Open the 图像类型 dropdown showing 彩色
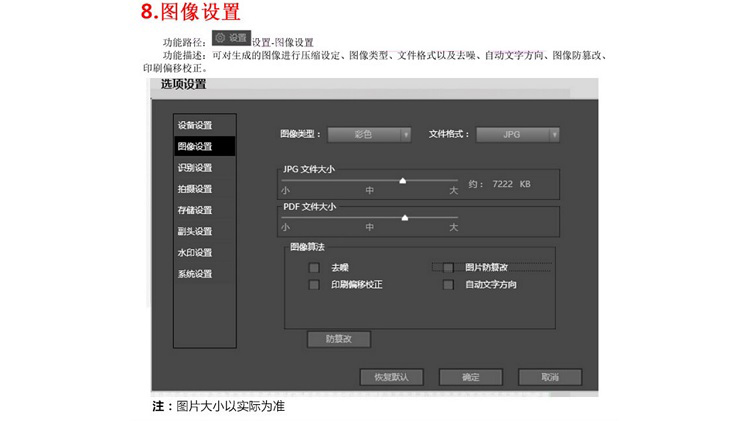The image size is (750, 421). pos(369,134)
